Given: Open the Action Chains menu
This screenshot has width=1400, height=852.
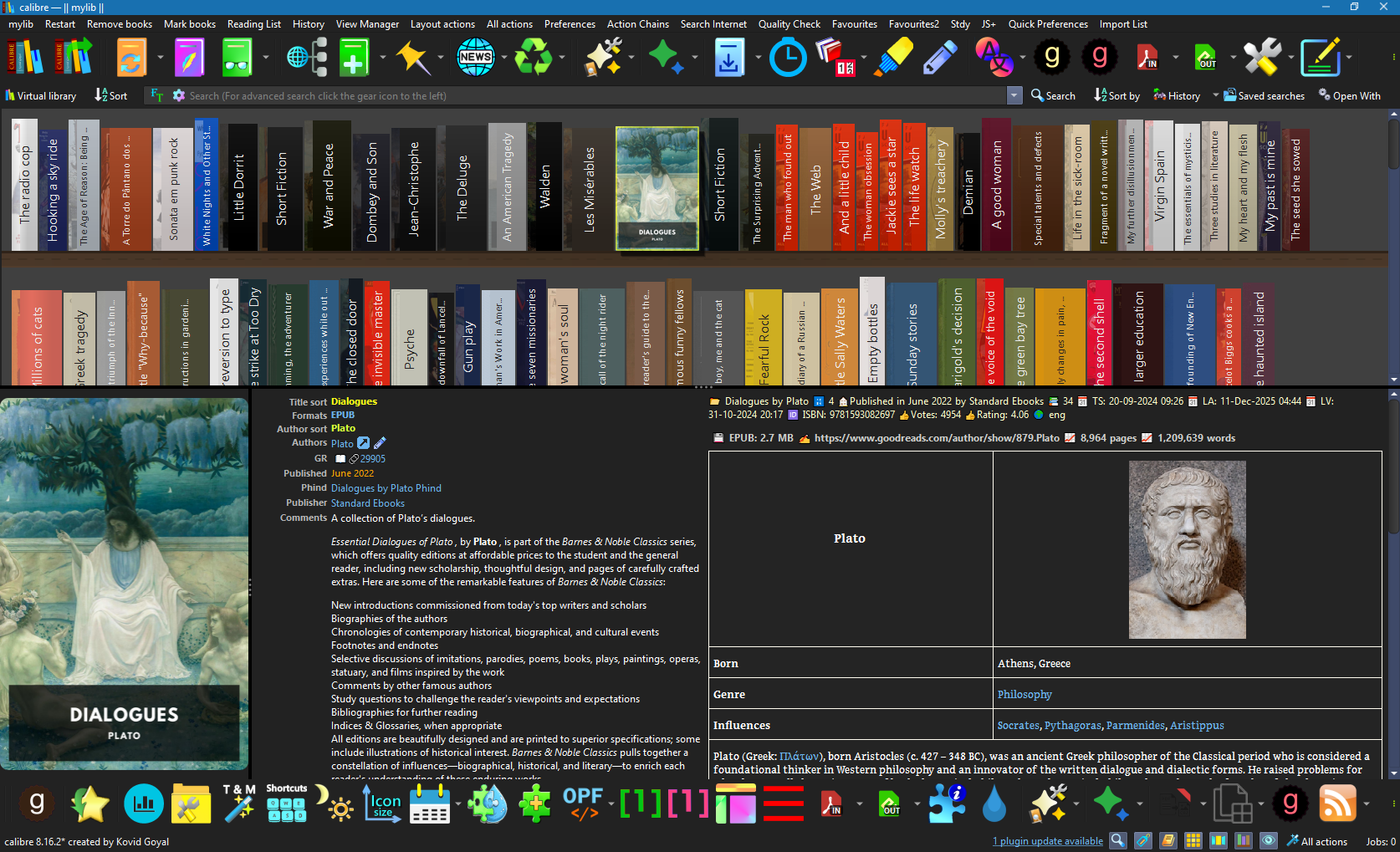Looking at the screenshot, I should (637, 24).
